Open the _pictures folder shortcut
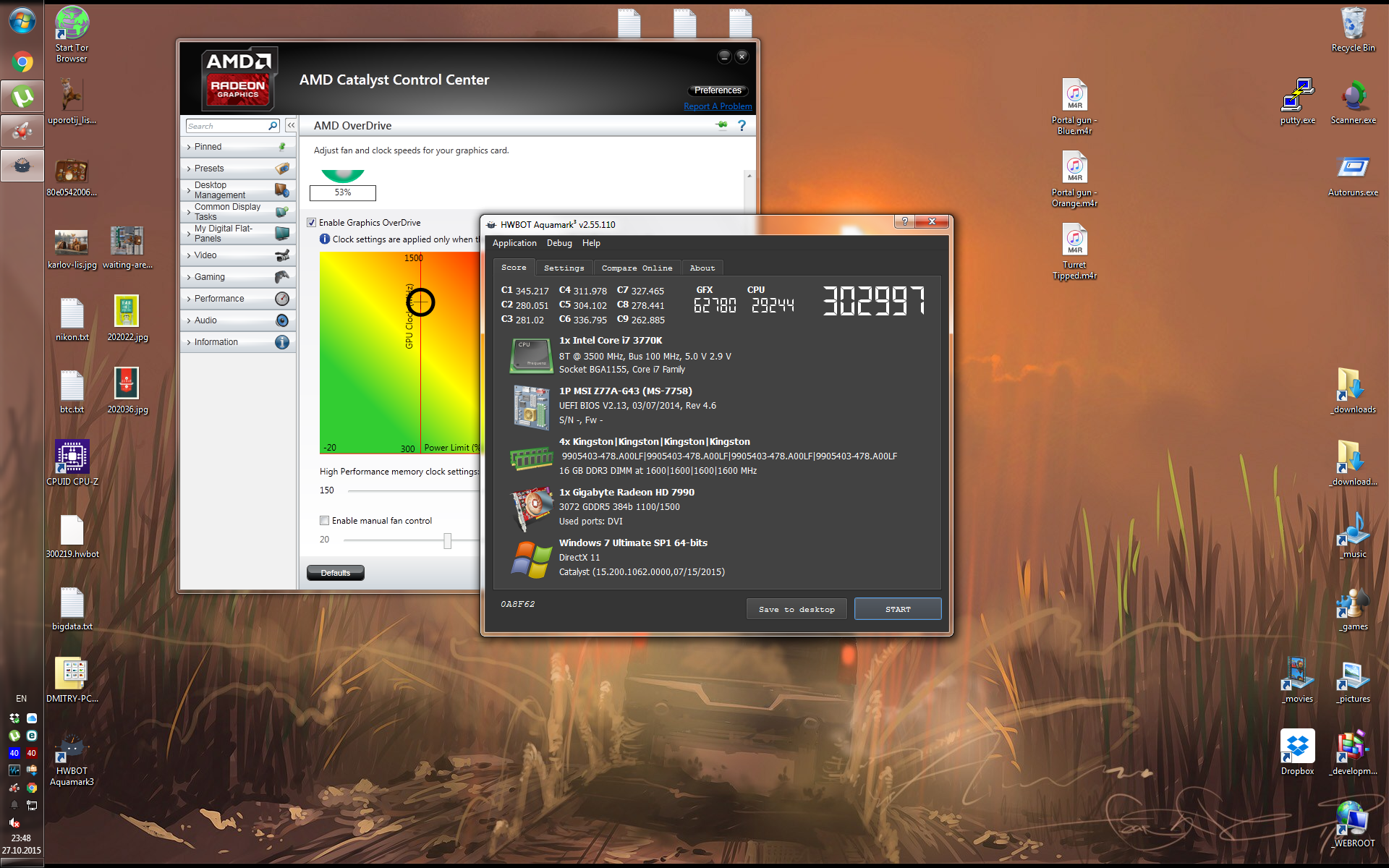The width and height of the screenshot is (1389, 868). click(x=1353, y=680)
